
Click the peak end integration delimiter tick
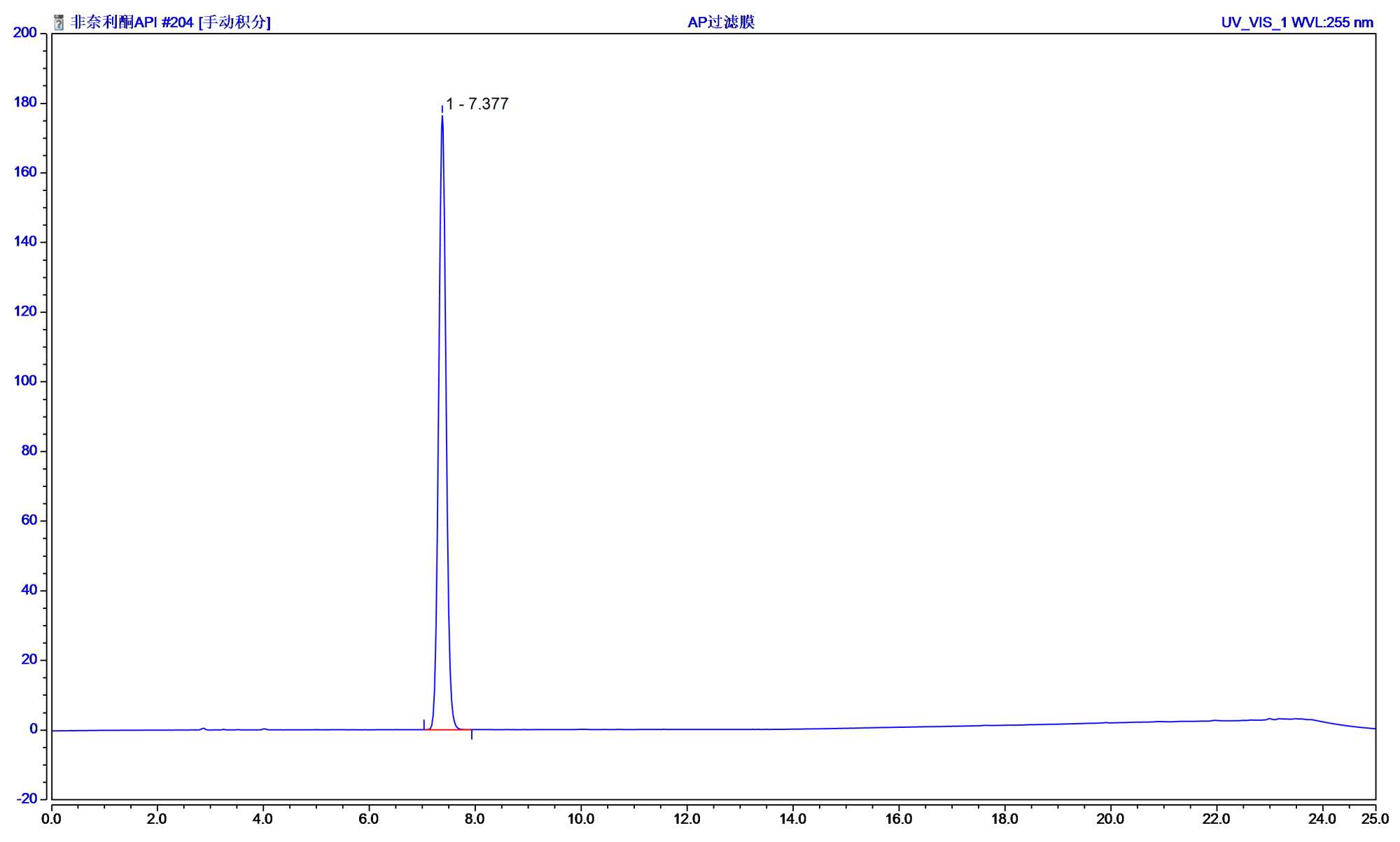(x=472, y=734)
